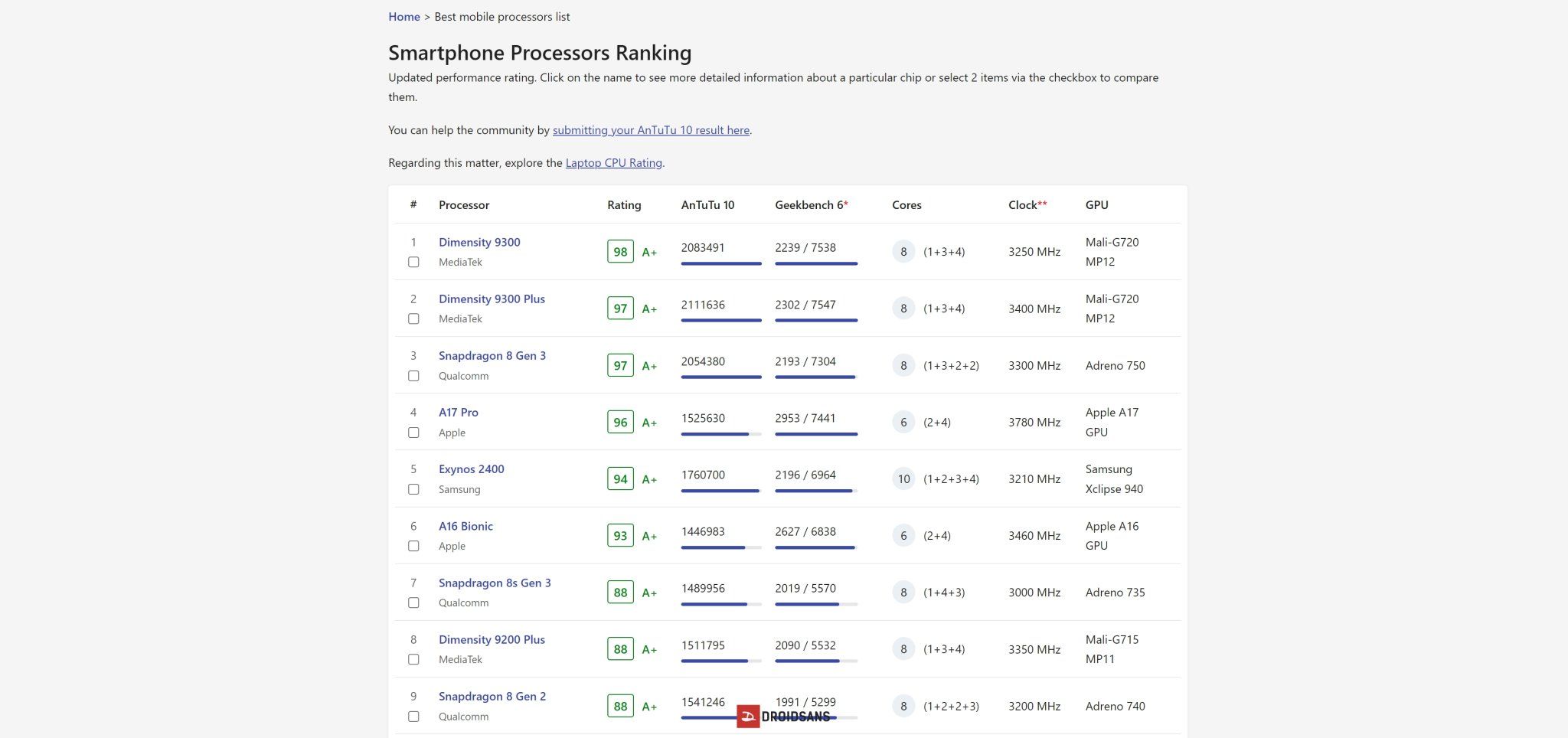Screen dimensions: 1568x738
Task: Click the Droidsans watermark logo
Action: click(x=784, y=717)
